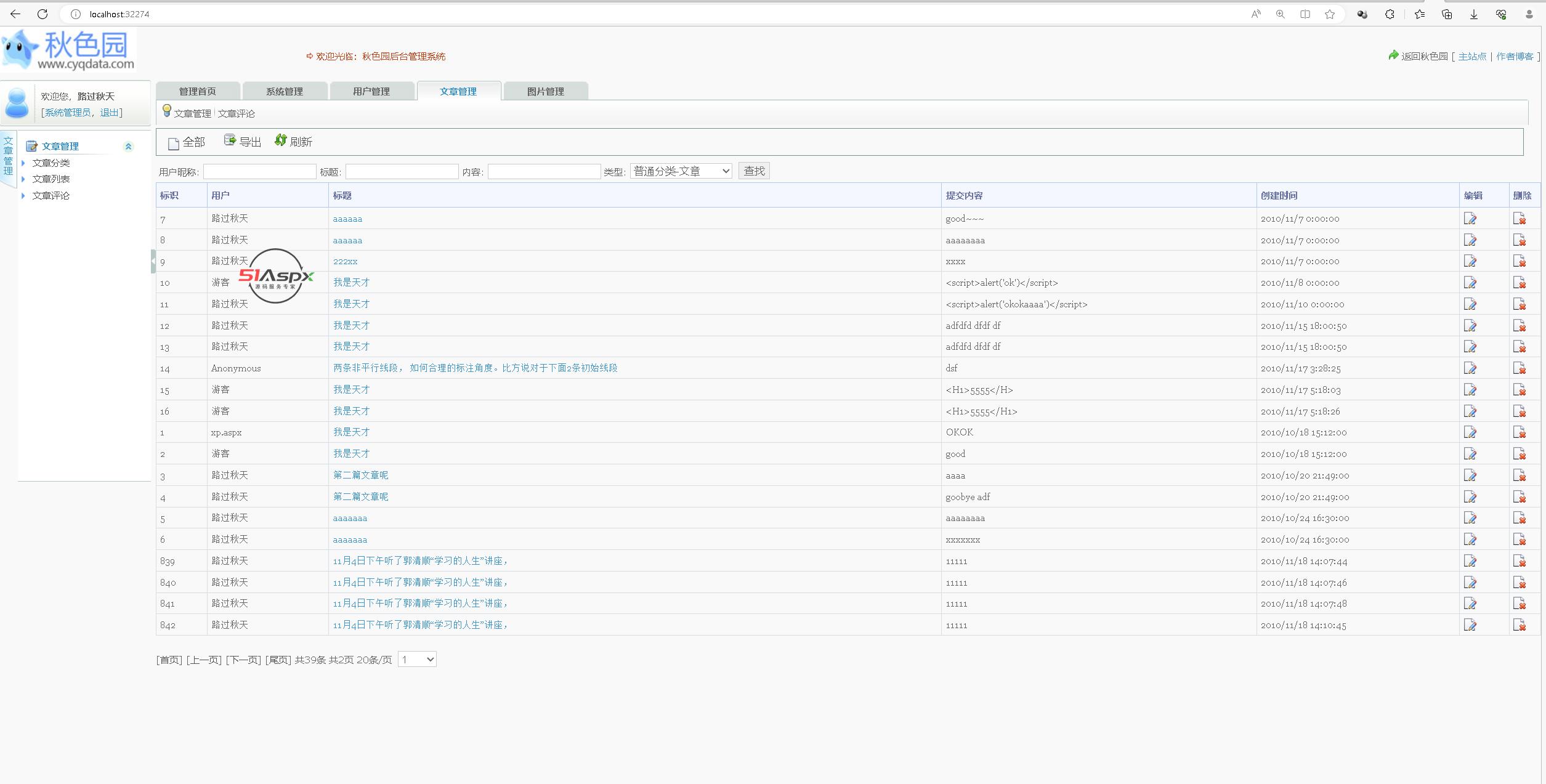
Task: Delete the article with ID 10
Action: [x=1520, y=283]
